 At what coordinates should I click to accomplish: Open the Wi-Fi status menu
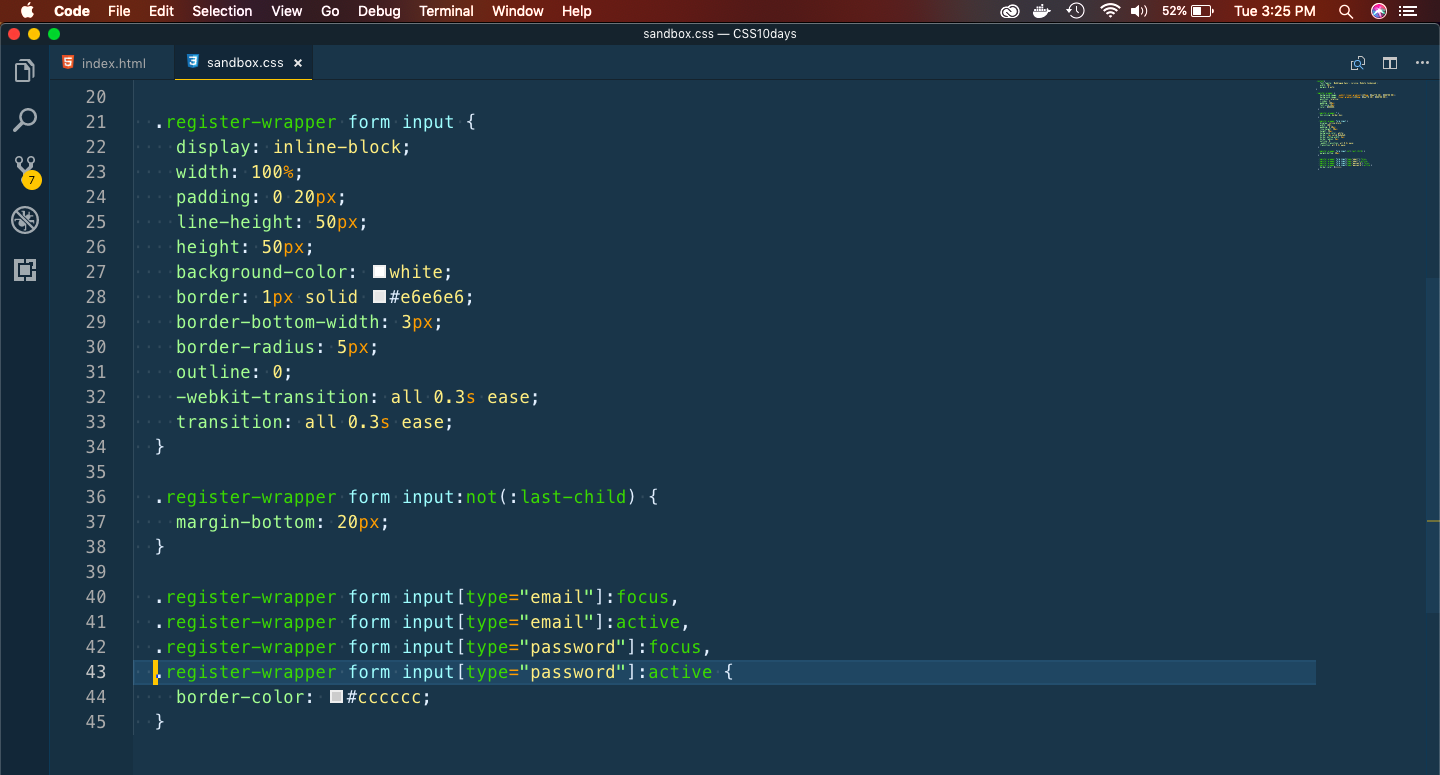tap(1109, 11)
